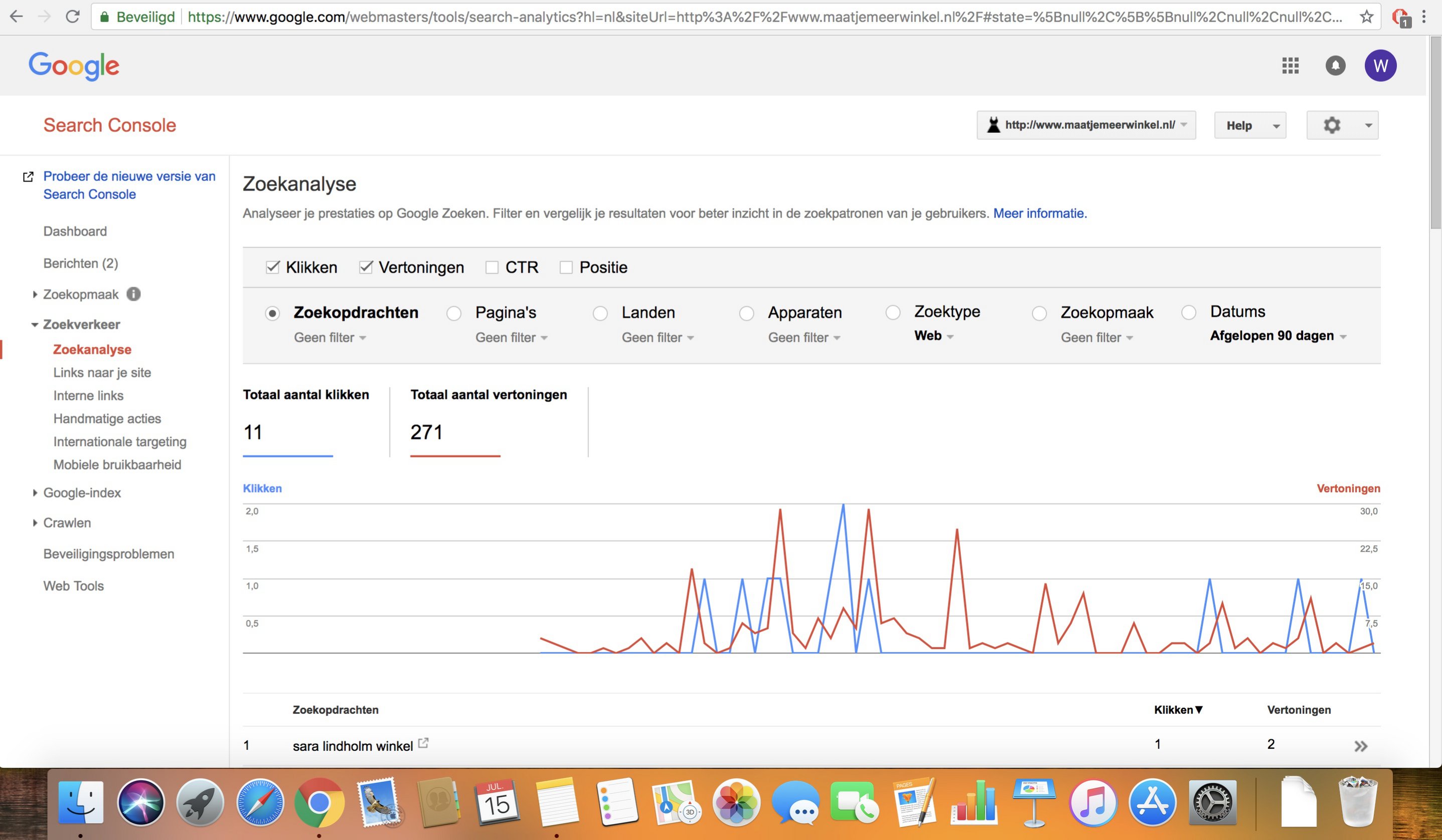
Task: Go back with browser back arrow
Action: click(x=17, y=17)
